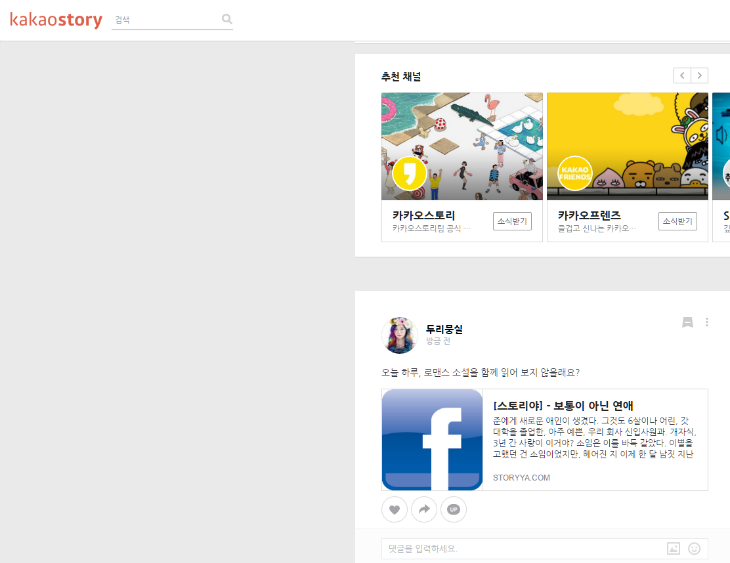Open 두리뭉실 profile picture
Image resolution: width=730 pixels, height=563 pixels.
click(x=399, y=335)
